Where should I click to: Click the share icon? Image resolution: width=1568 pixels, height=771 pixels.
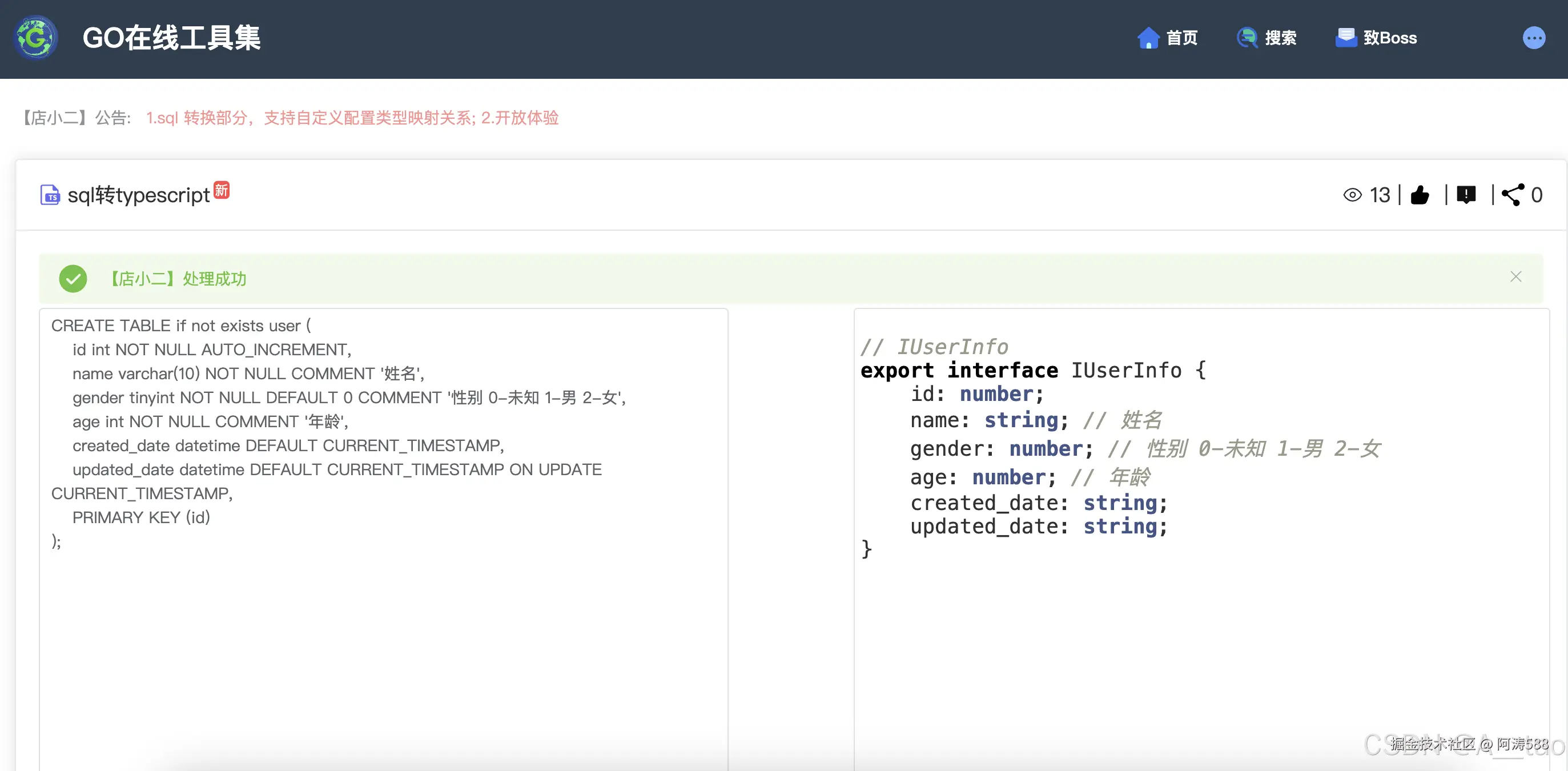coord(1513,195)
